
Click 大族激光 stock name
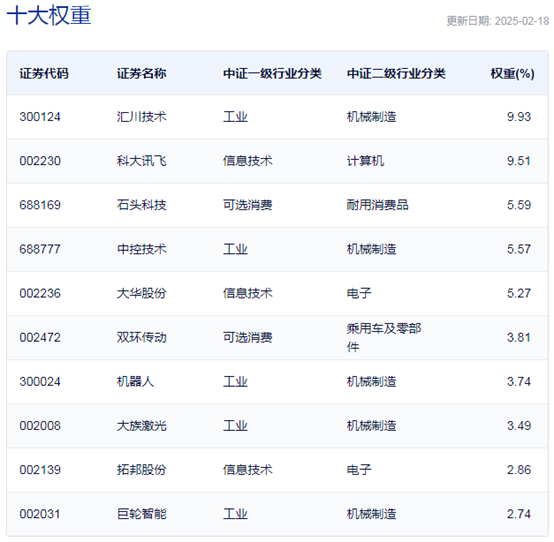[x=141, y=426]
